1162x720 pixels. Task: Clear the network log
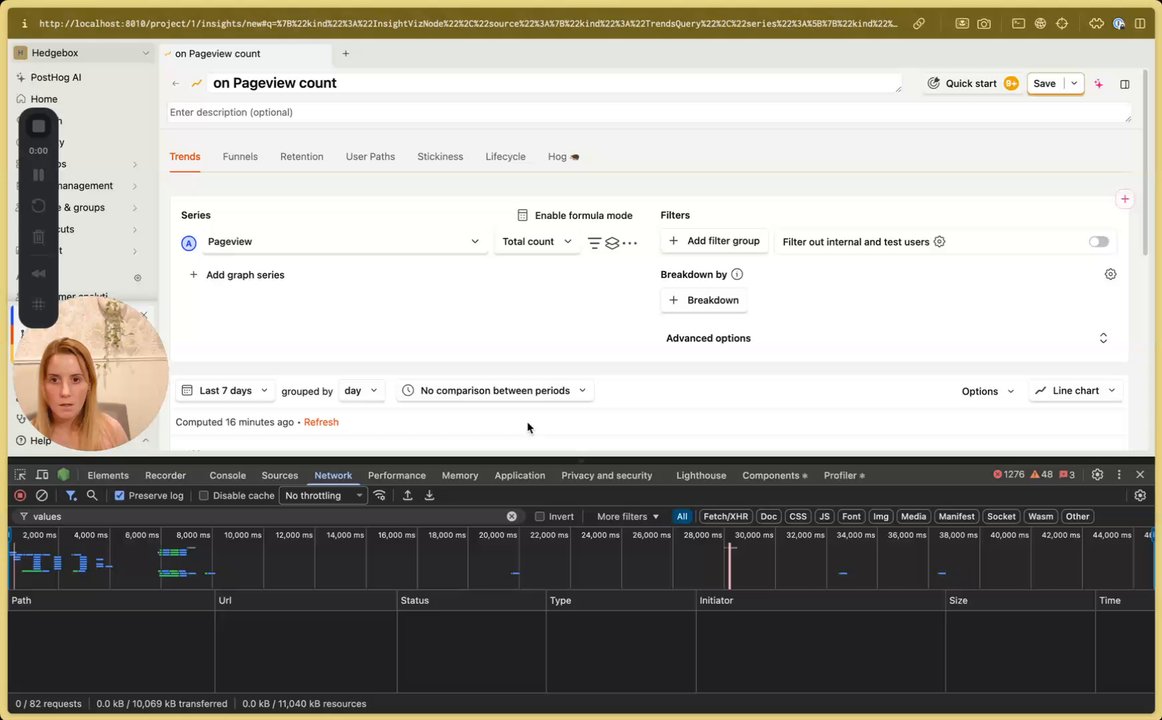(42, 496)
